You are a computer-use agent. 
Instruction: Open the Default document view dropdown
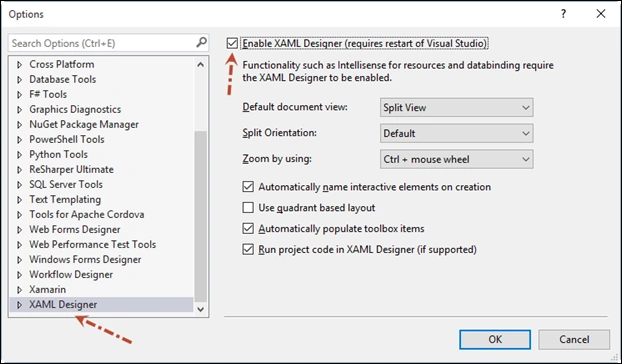pos(456,107)
